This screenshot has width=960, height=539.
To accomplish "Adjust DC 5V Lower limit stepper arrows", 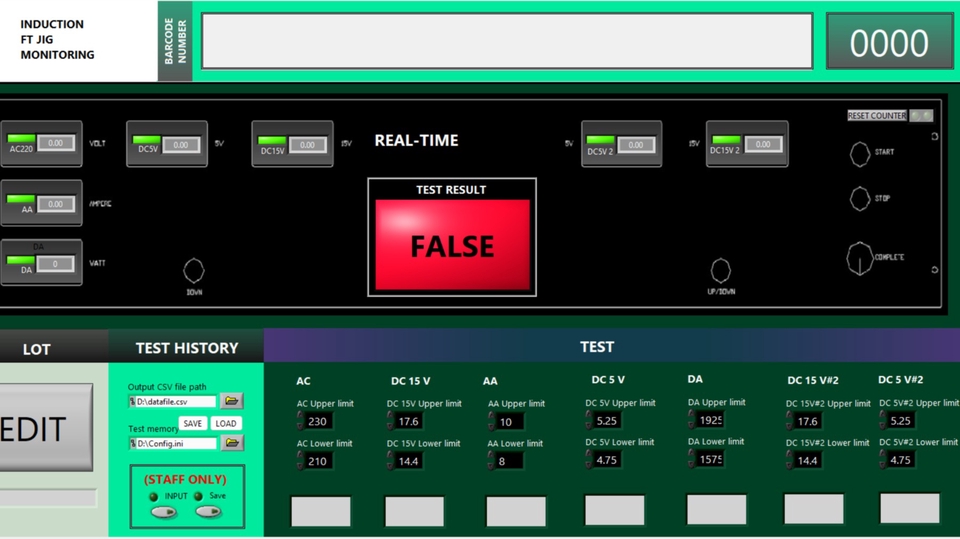I will coord(588,459).
